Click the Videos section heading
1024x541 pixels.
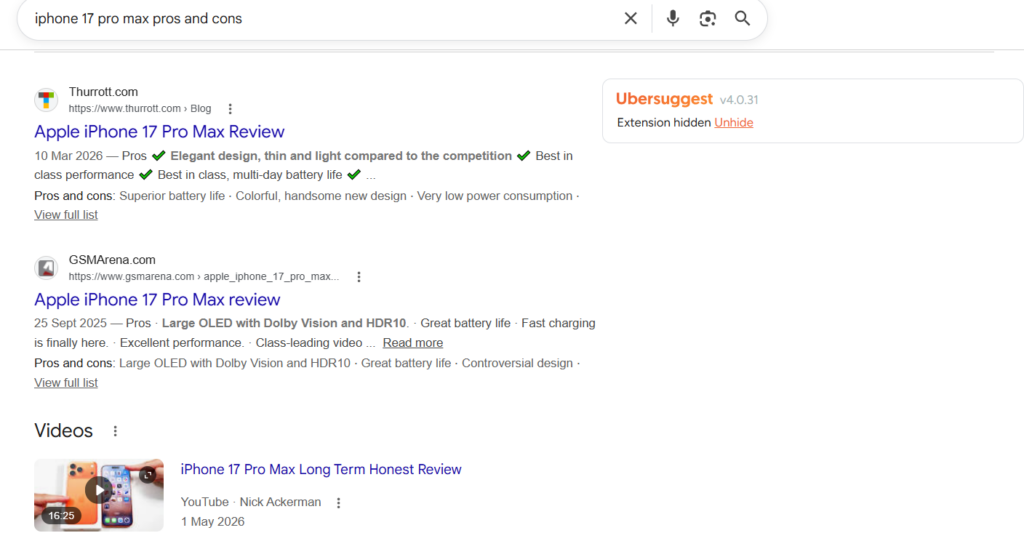pos(63,431)
